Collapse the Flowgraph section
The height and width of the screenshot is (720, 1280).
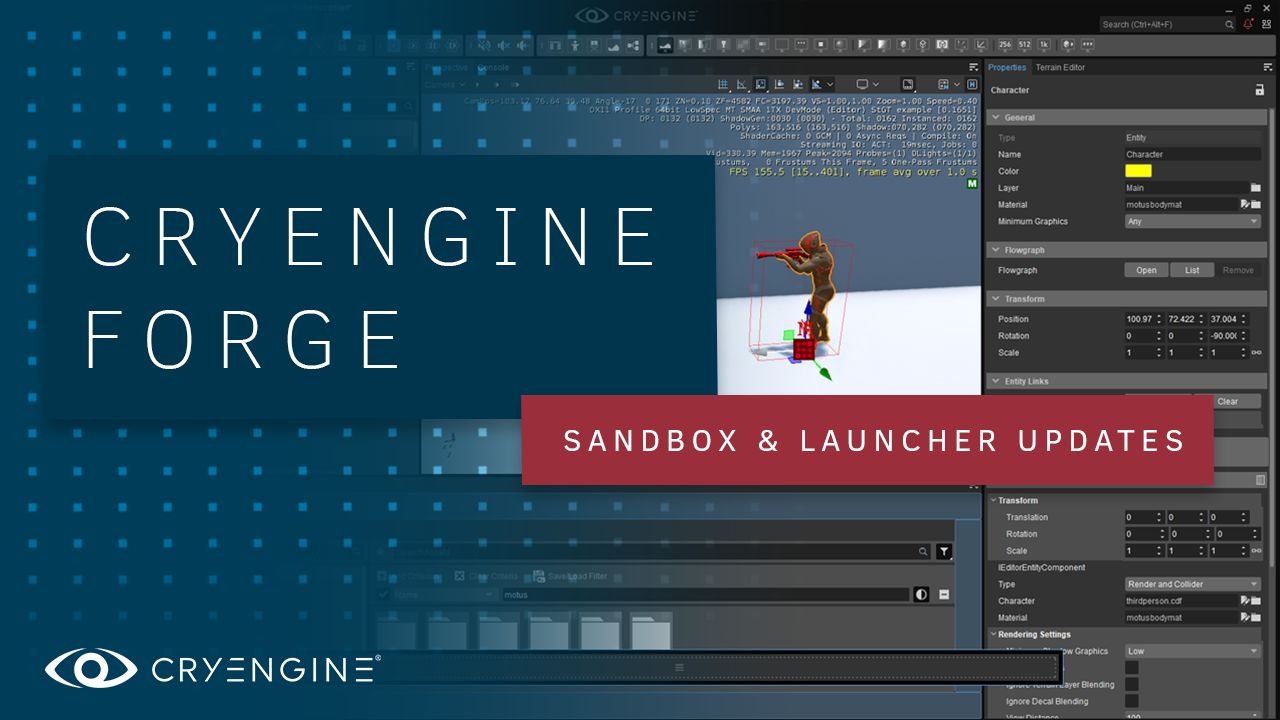pos(1126,250)
